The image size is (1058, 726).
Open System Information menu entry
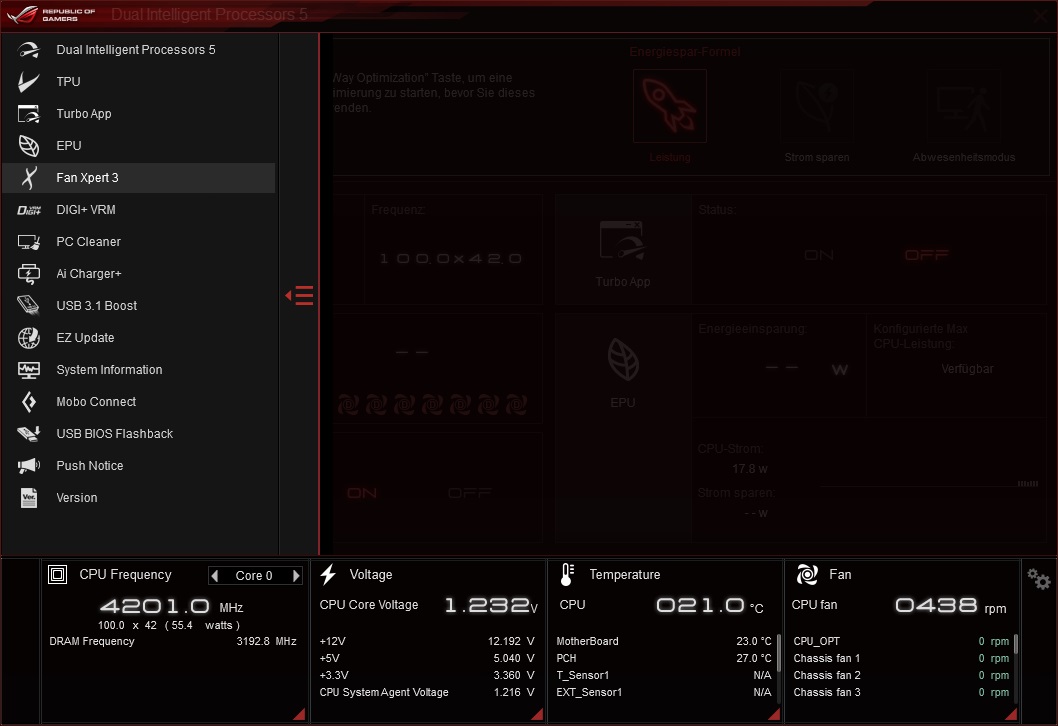139,370
